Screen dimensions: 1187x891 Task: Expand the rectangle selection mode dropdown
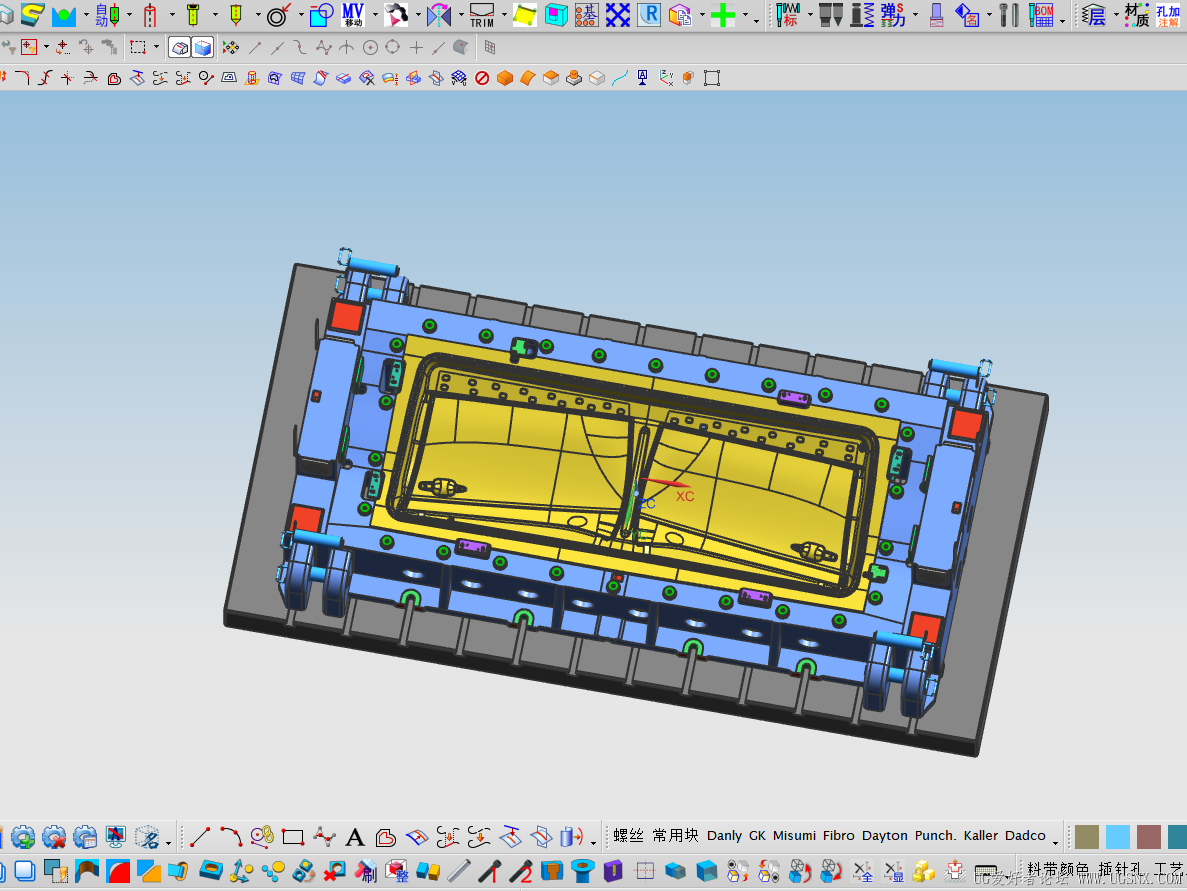click(x=157, y=48)
